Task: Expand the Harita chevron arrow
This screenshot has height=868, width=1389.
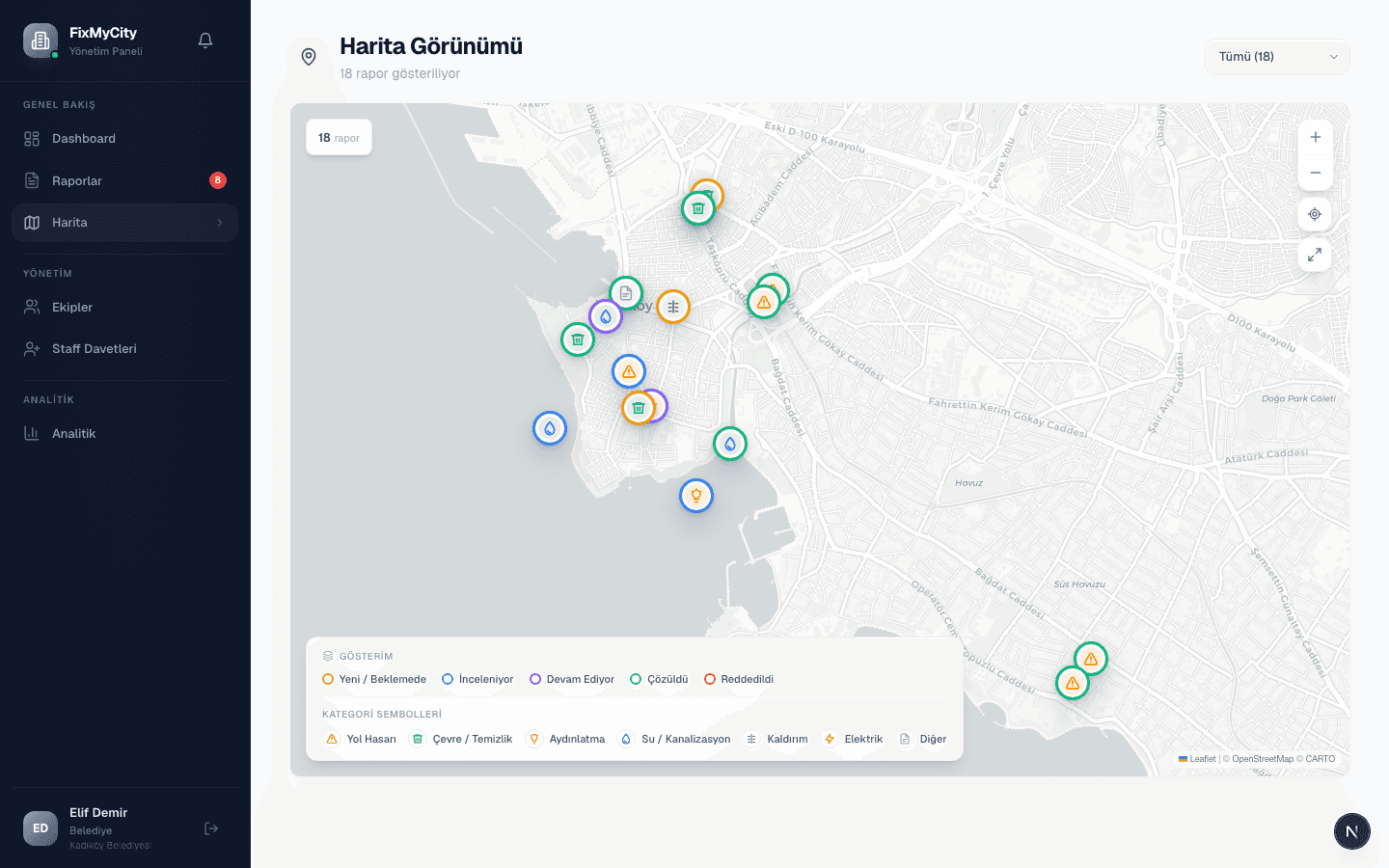Action: click(x=220, y=223)
